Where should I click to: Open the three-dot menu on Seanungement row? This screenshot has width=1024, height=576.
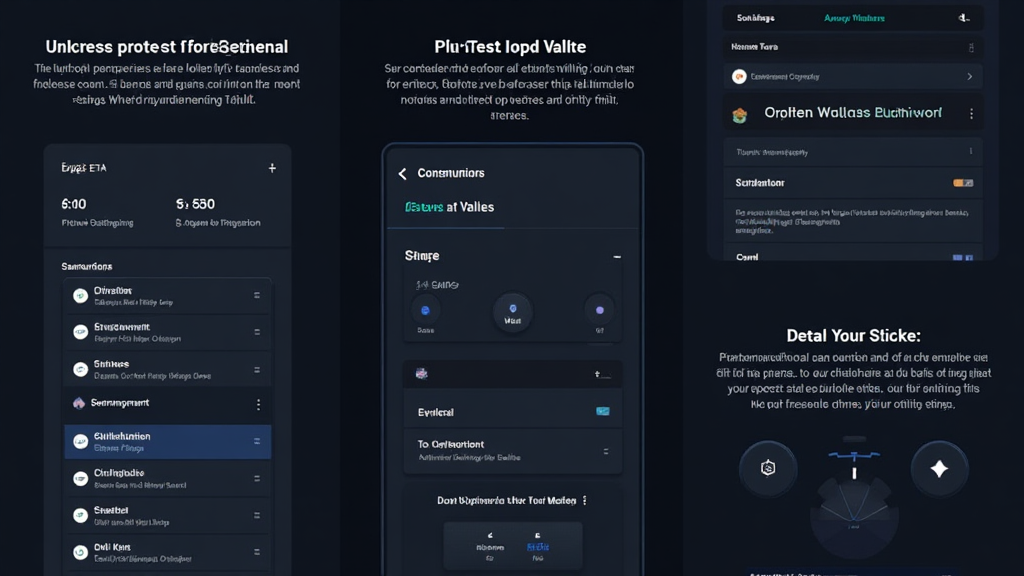(x=258, y=404)
